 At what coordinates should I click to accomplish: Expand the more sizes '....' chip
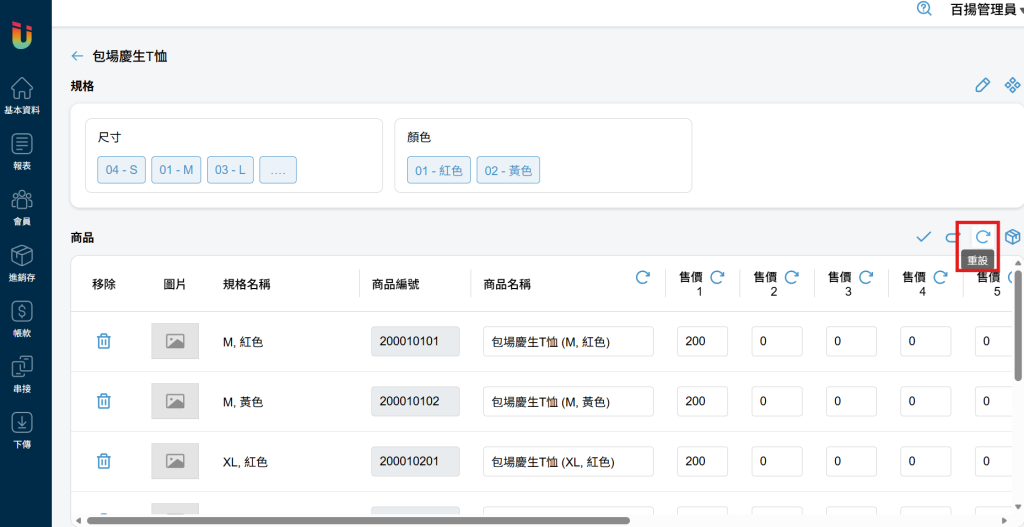tap(277, 170)
